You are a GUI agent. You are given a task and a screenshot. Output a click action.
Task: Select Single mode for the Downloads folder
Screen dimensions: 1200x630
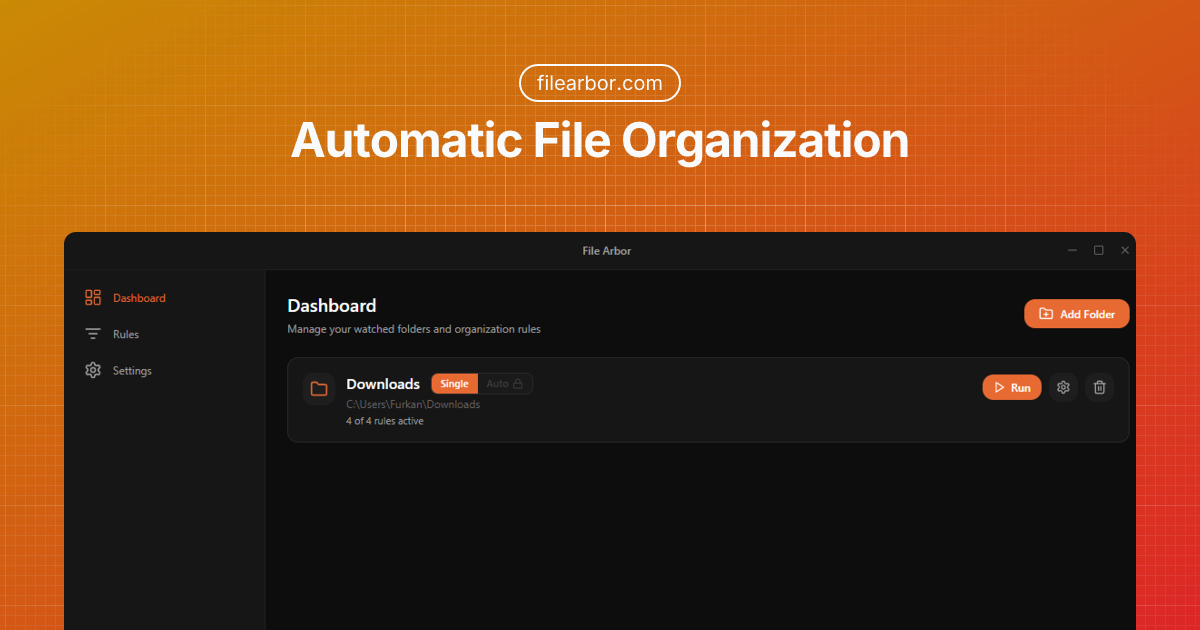[454, 383]
